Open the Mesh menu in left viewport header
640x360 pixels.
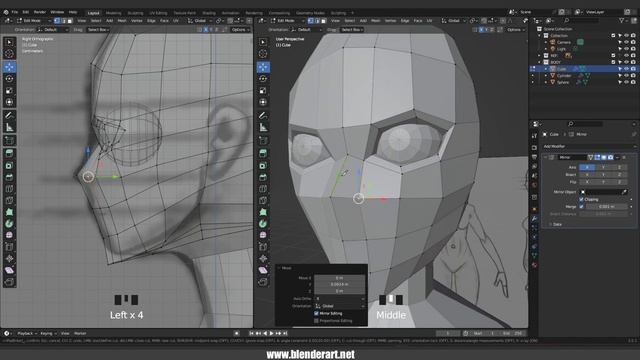point(122,20)
